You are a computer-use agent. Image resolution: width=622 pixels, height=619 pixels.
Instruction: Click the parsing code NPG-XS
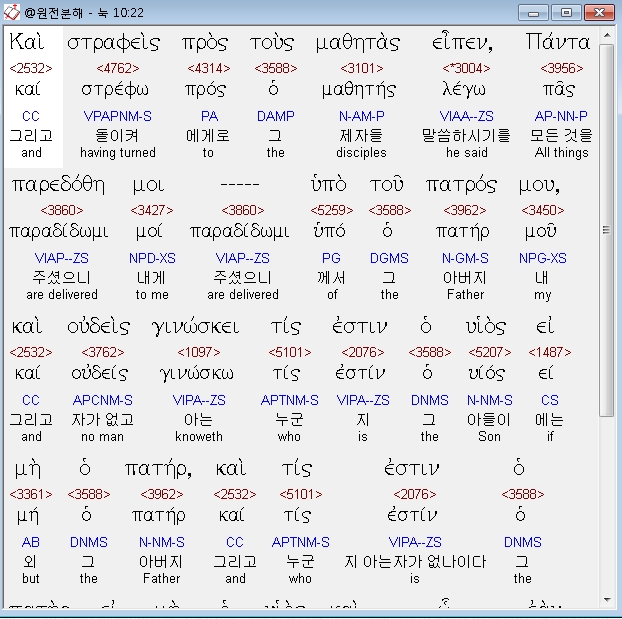(543, 258)
